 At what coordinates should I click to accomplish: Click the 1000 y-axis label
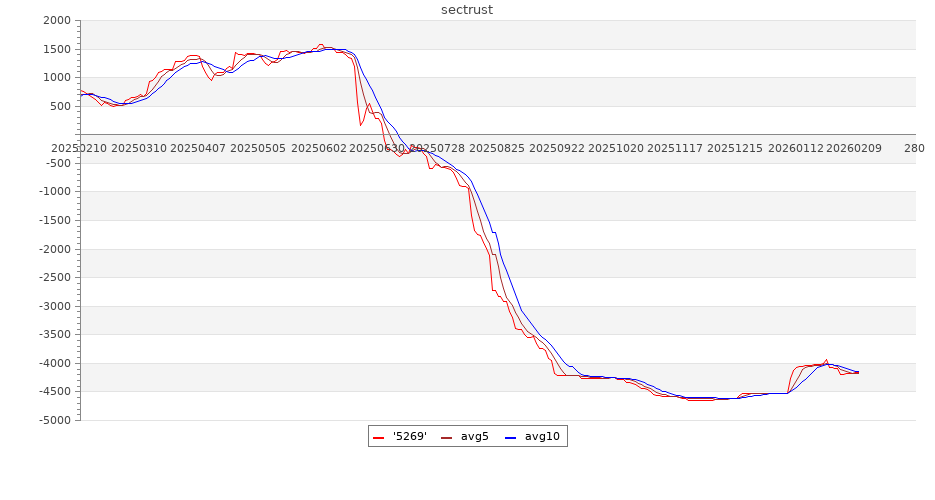point(57,78)
